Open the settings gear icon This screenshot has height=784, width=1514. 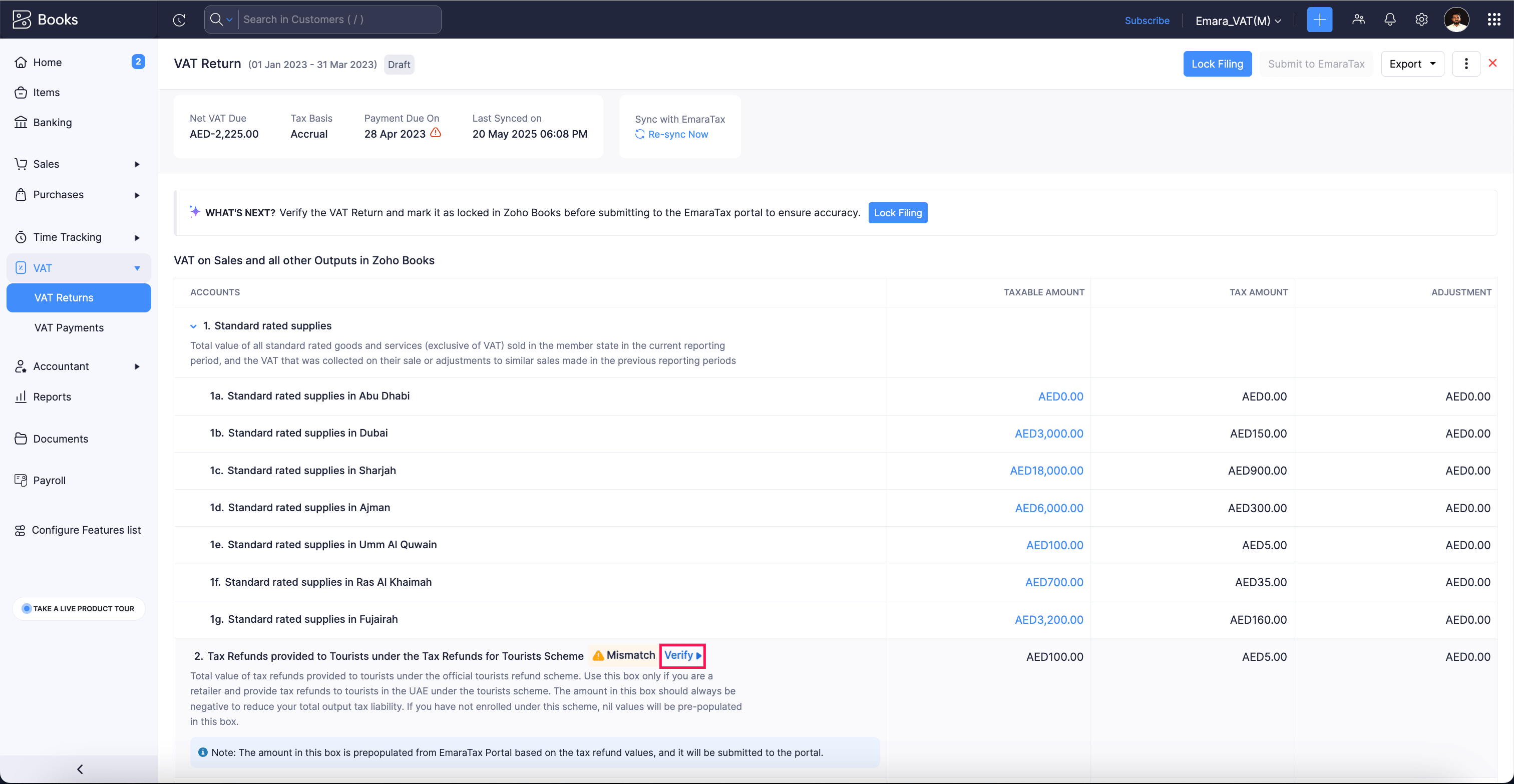coord(1421,20)
